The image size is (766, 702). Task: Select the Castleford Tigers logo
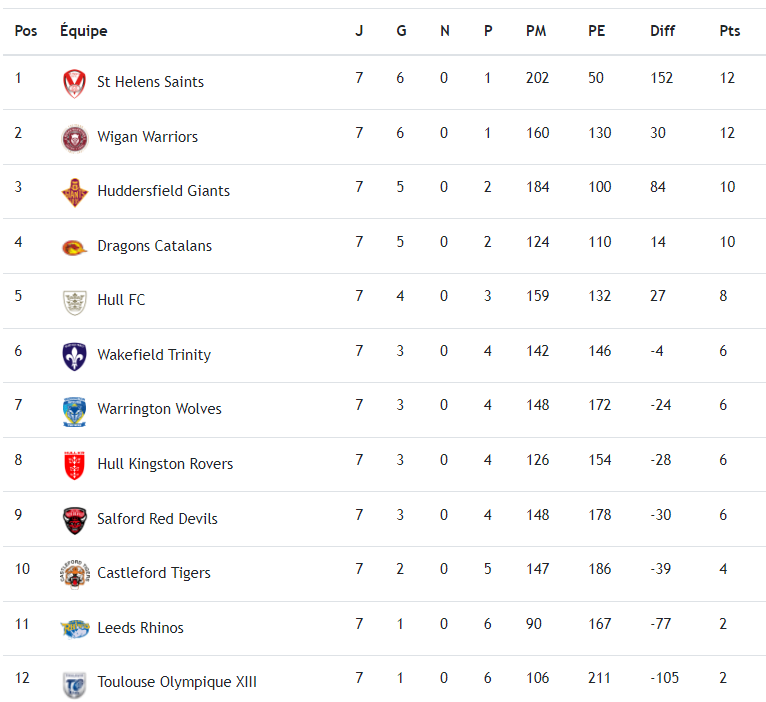[x=74, y=574]
